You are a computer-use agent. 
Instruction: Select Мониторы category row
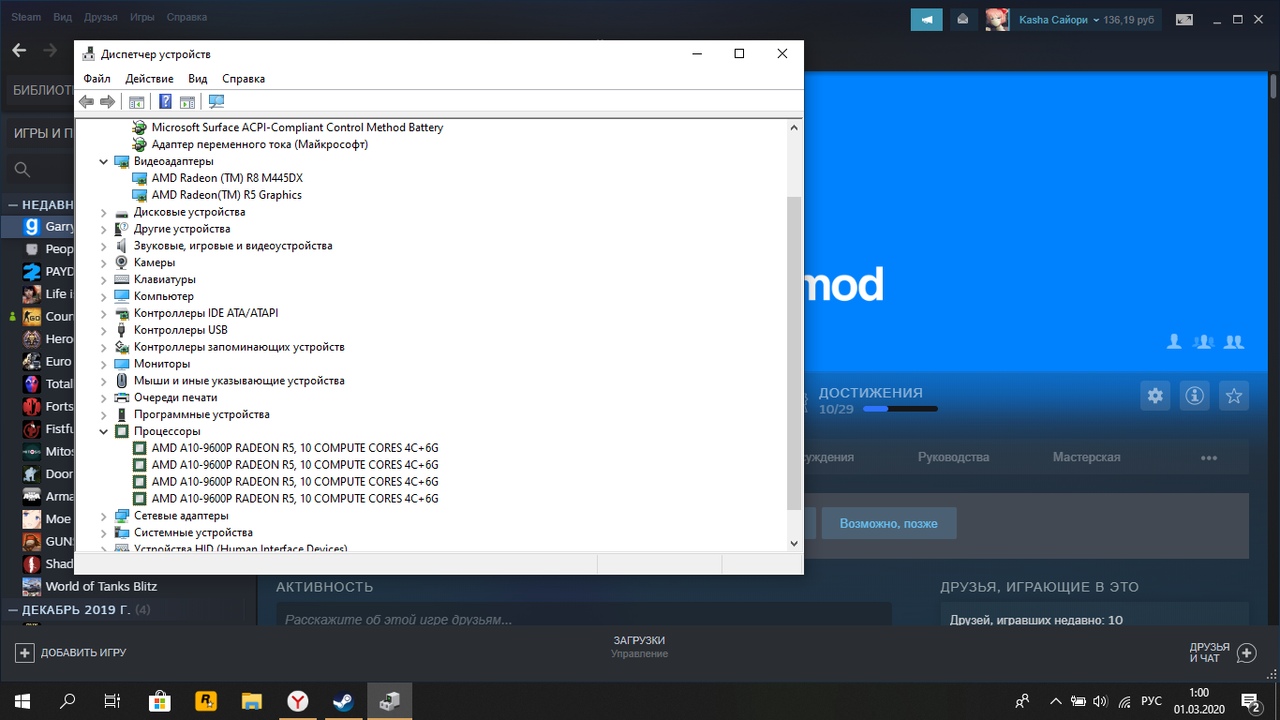coord(161,364)
